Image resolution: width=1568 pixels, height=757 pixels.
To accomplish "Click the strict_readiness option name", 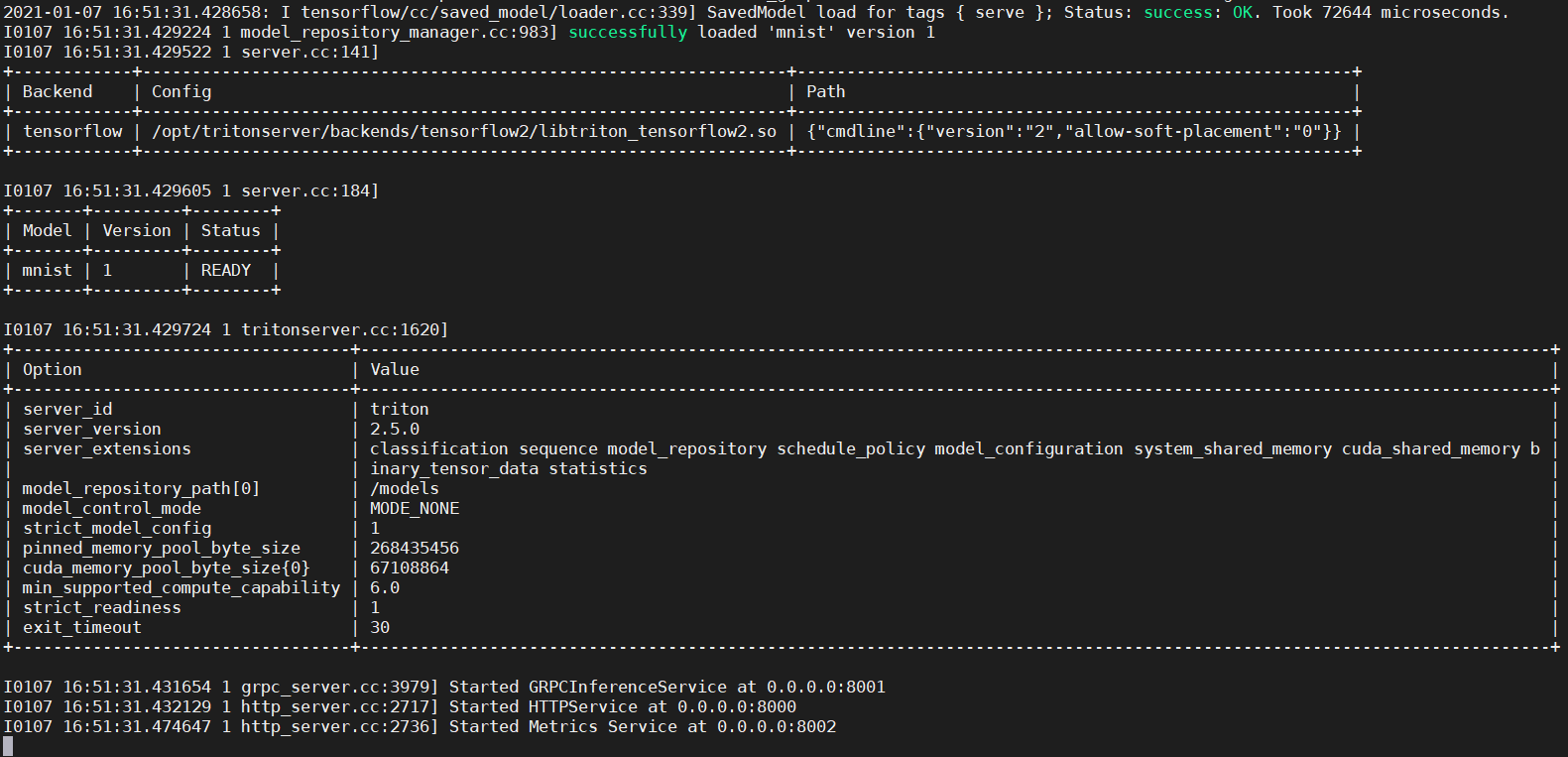I will (x=101, y=607).
